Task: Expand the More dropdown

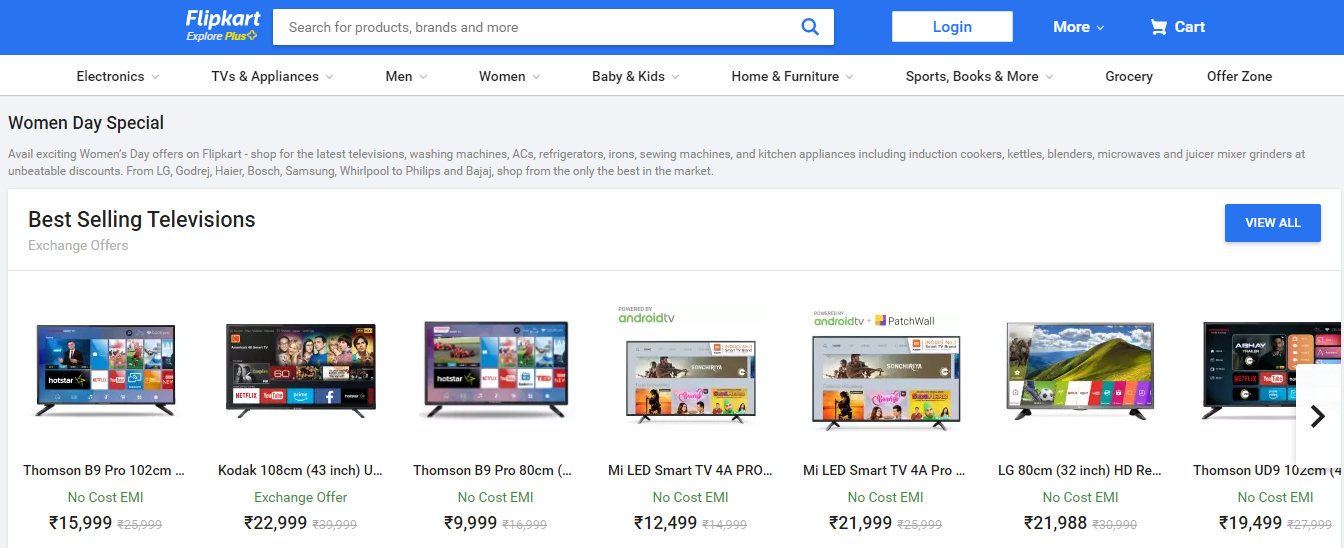Action: point(1078,27)
